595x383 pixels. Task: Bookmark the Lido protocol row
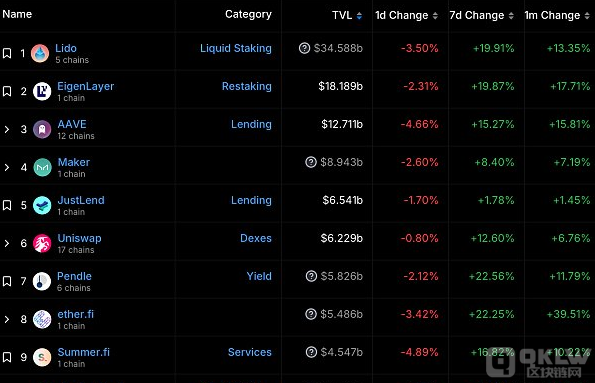pyautogui.click(x=7, y=53)
